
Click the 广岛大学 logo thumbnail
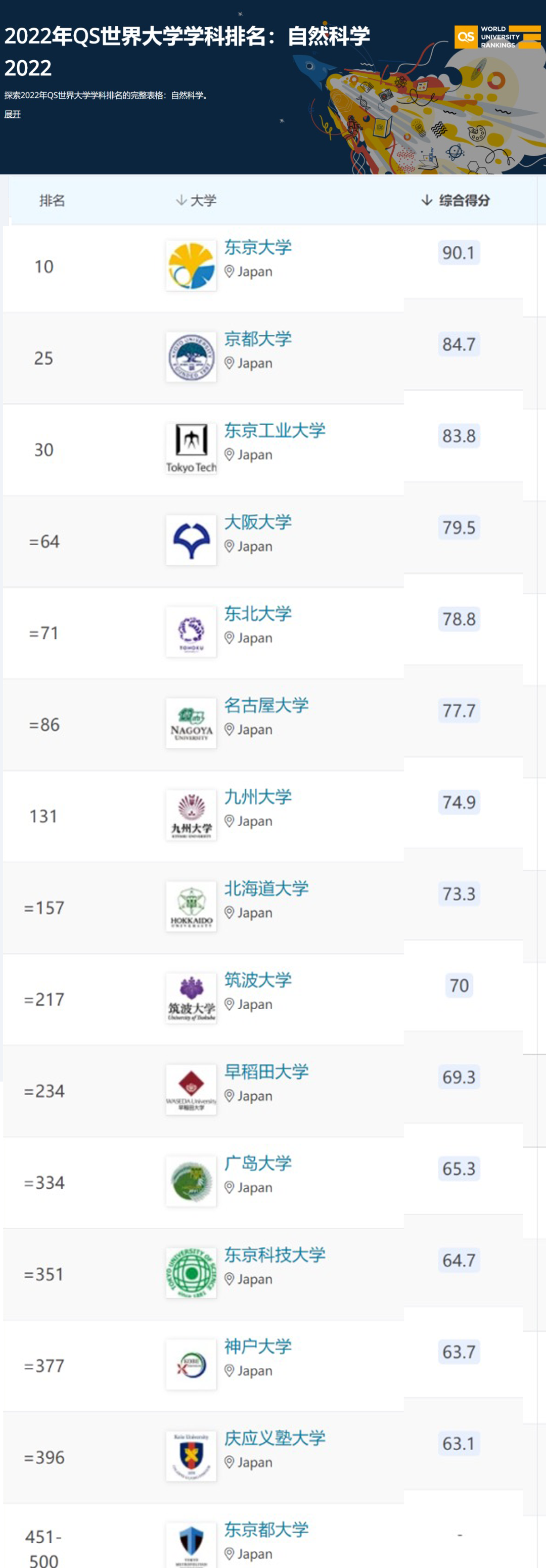(191, 1182)
